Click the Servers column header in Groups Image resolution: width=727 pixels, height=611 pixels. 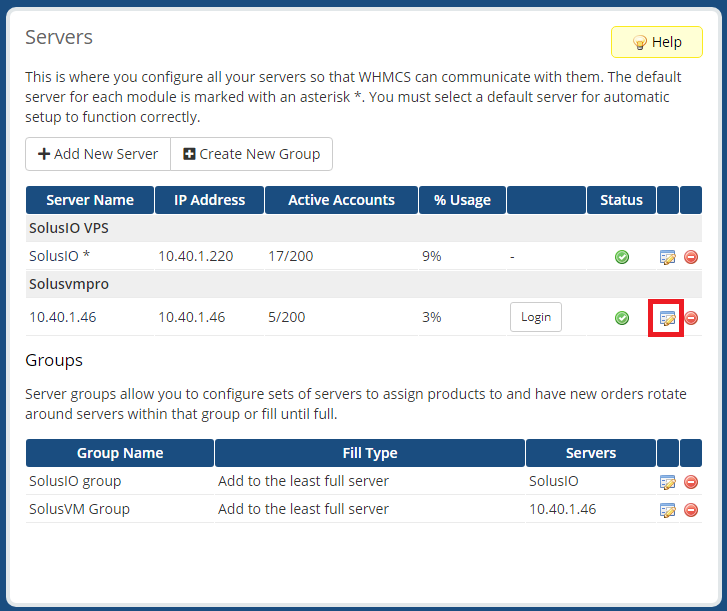[x=591, y=453]
